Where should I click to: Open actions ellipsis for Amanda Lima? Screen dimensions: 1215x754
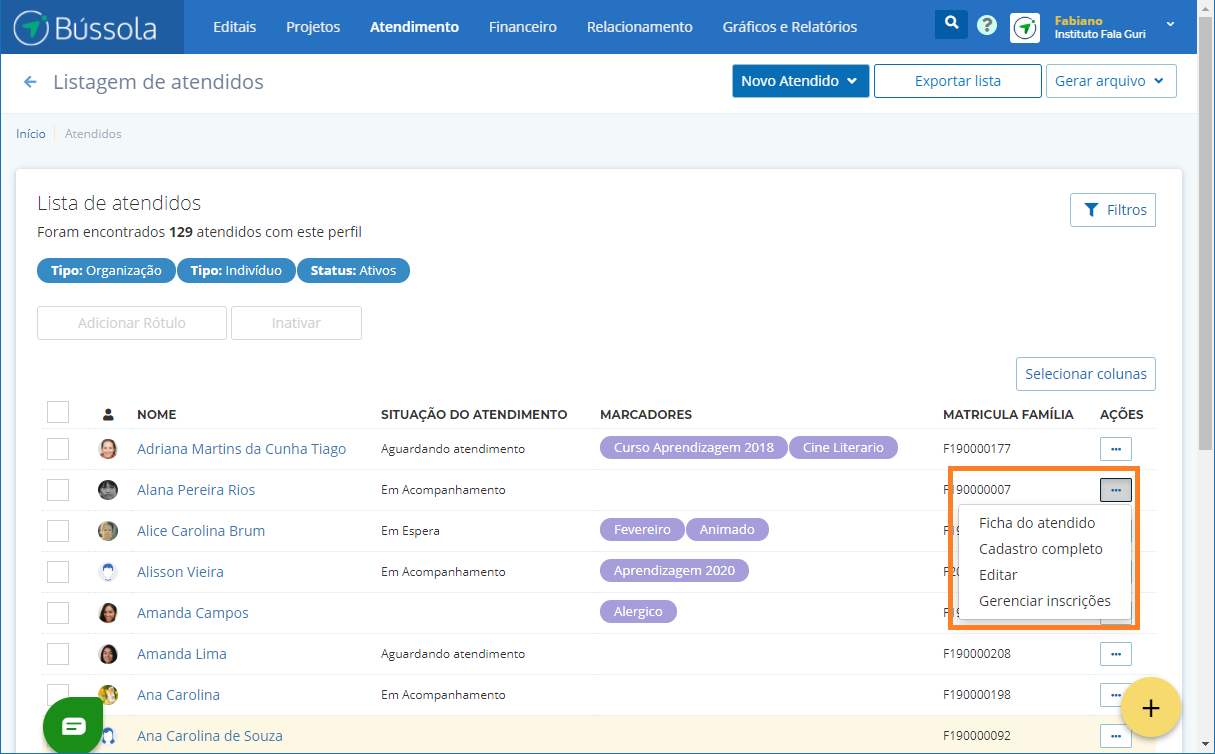[1115, 654]
